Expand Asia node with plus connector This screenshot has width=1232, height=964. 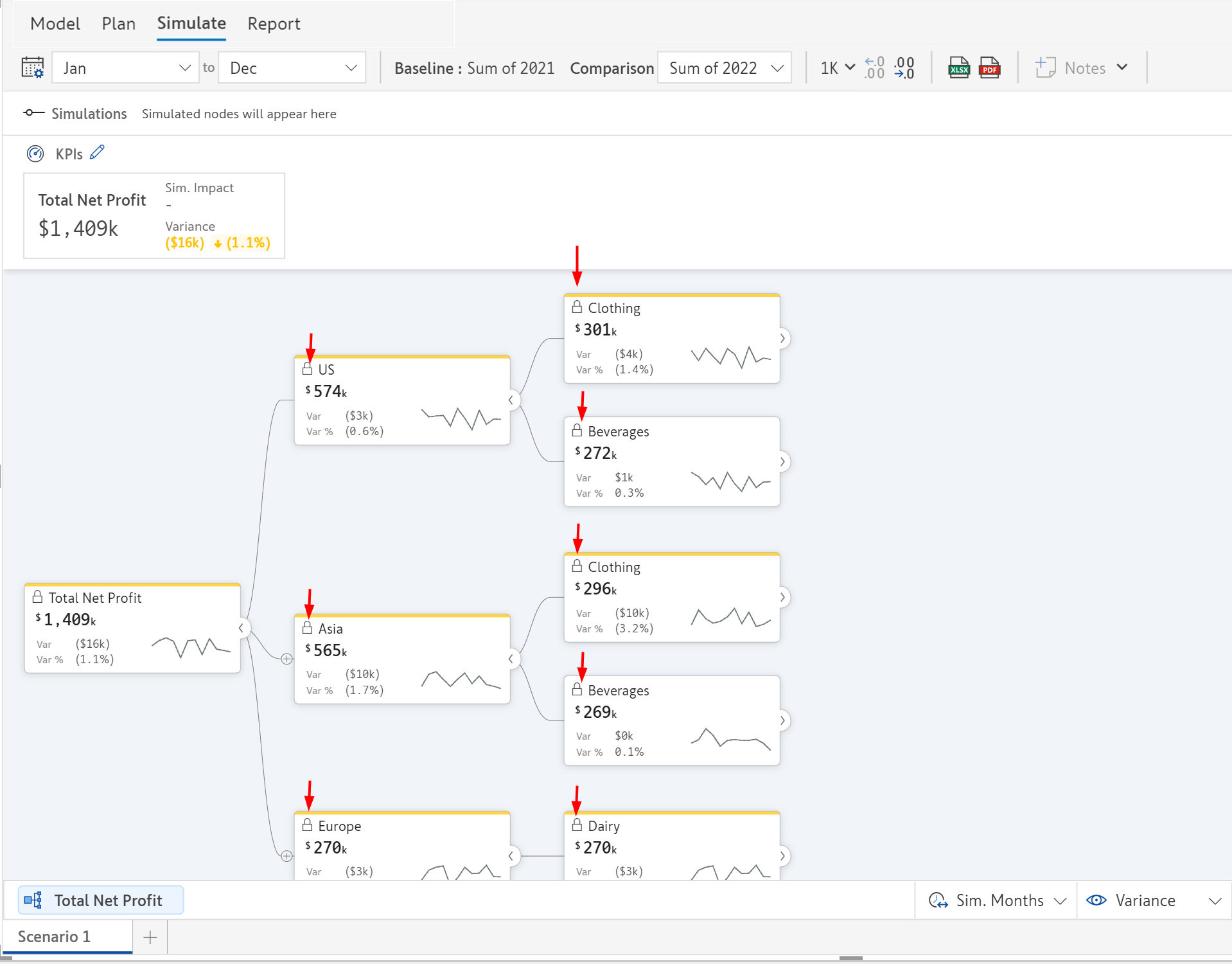click(x=286, y=659)
